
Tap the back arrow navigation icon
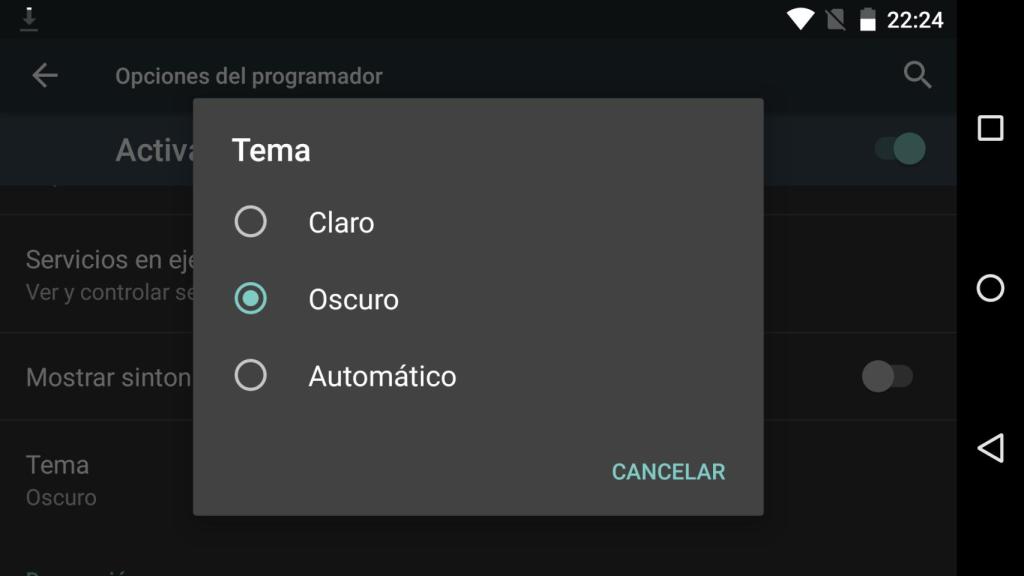pos(43,75)
